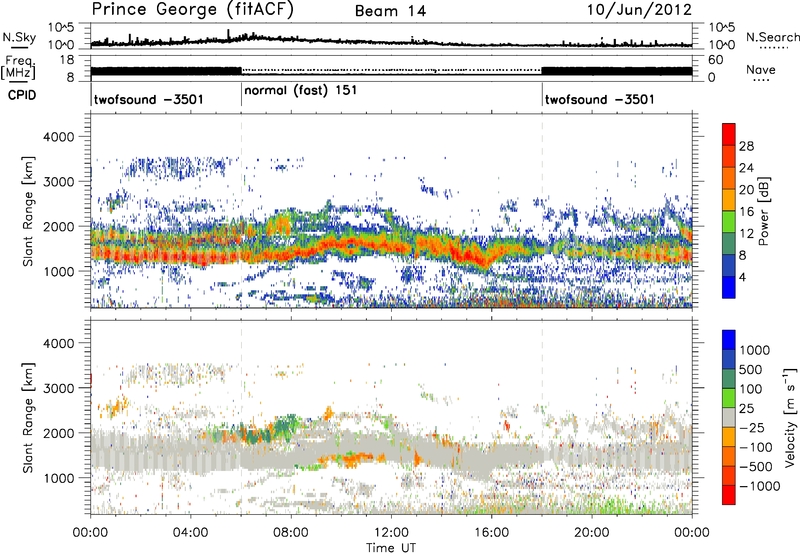Click the 'normal (fast) 151' label
Screen dimensions: 800x554
301,91
